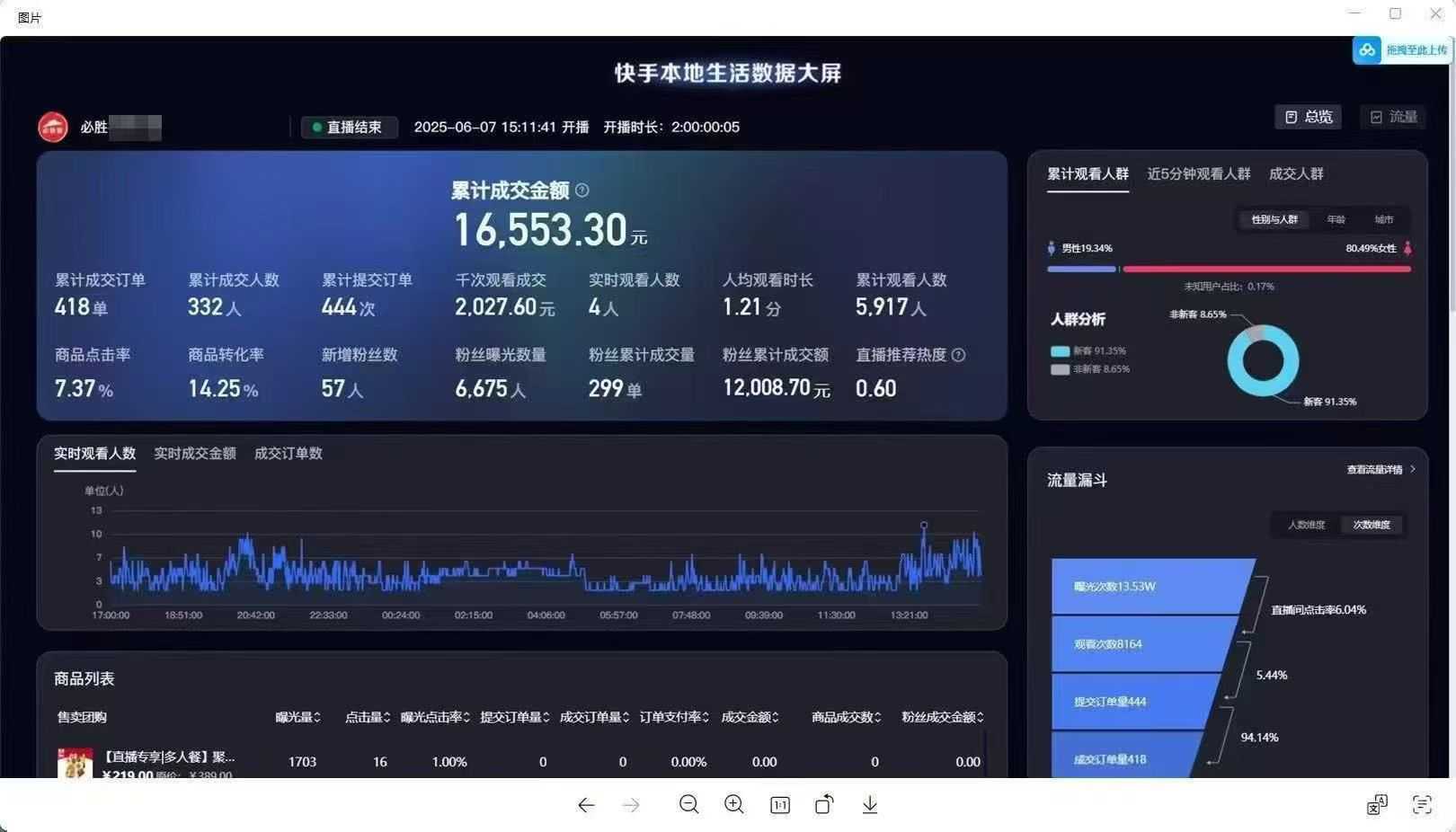Click the 千次观看成交 2,027.60 value
1456x832 pixels.
(504, 307)
